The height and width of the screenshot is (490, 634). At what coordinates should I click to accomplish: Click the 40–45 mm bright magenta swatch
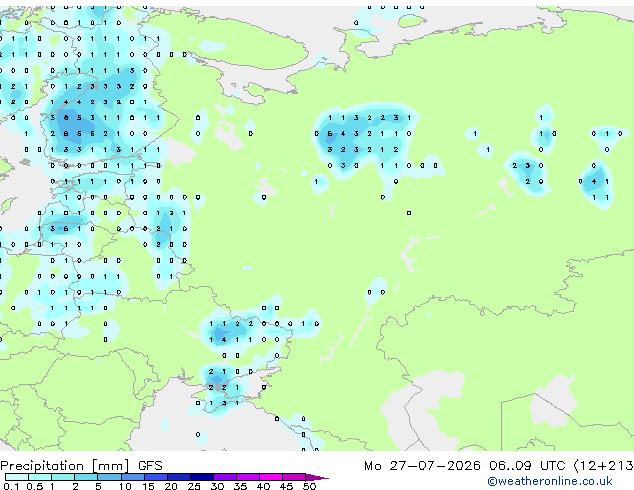click(271, 477)
